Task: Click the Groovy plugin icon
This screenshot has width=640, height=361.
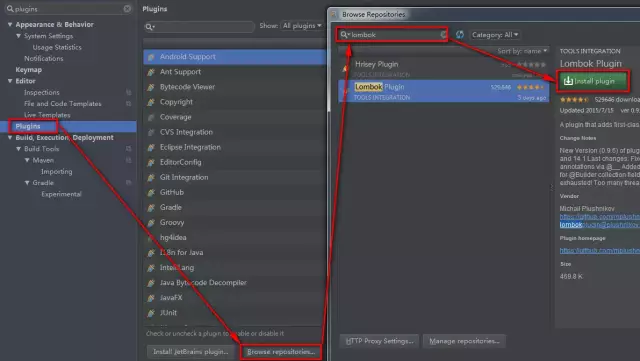Action: point(151,223)
